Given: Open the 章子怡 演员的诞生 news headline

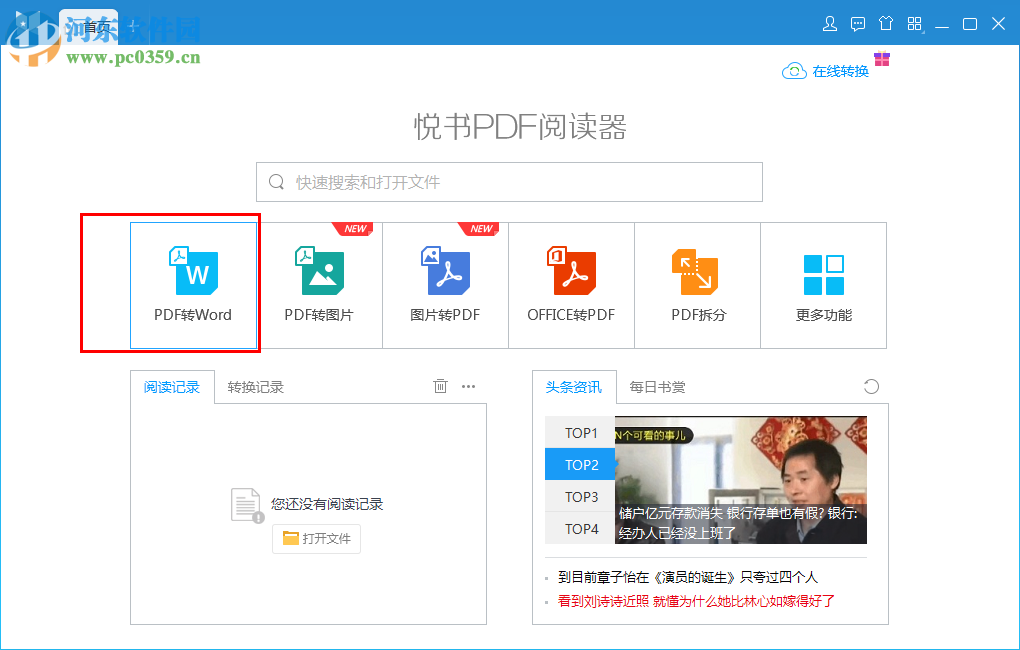Looking at the screenshot, I should [688, 577].
